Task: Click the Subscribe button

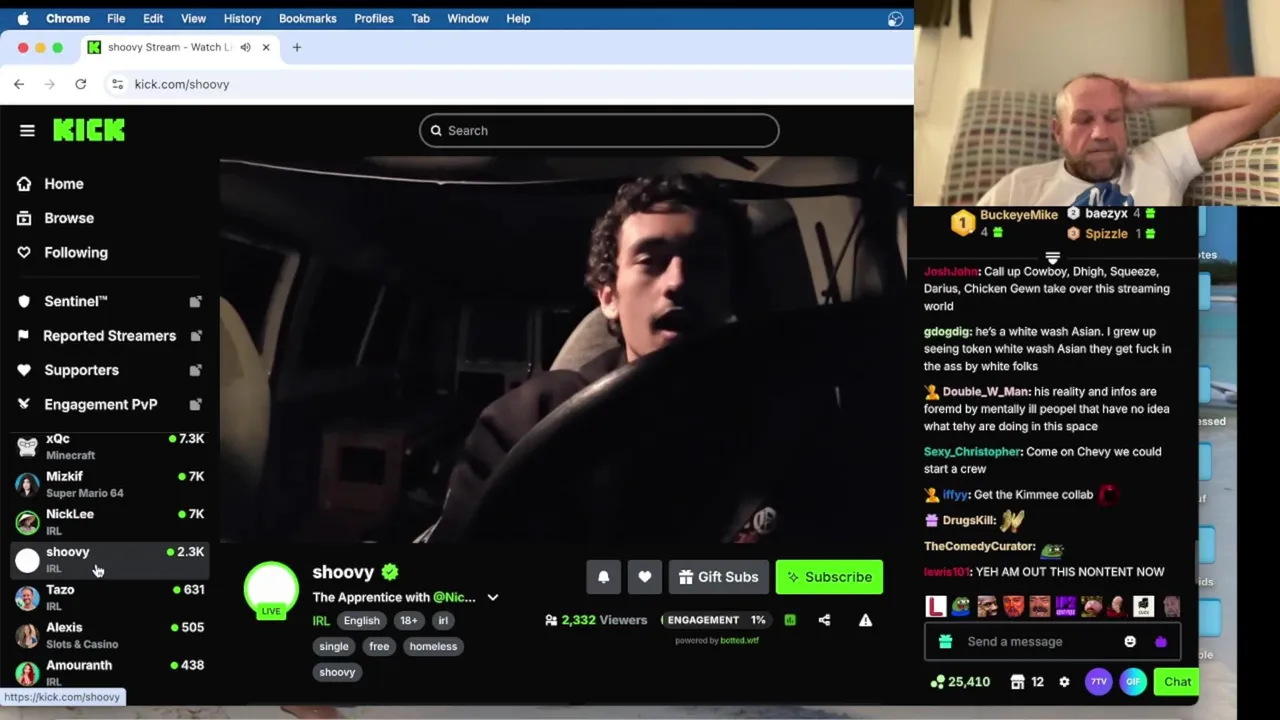Action: [x=829, y=577]
